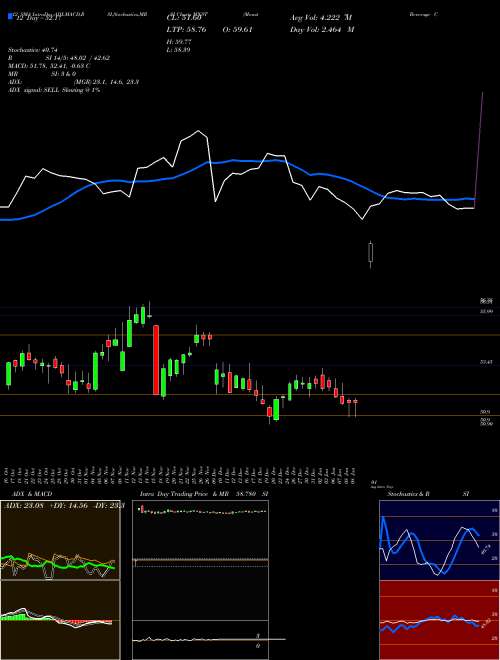Viewport: 500px width, 660px height.
Task: Click the blue 12 Day legend square
Action: pyautogui.click(x=11, y=16)
